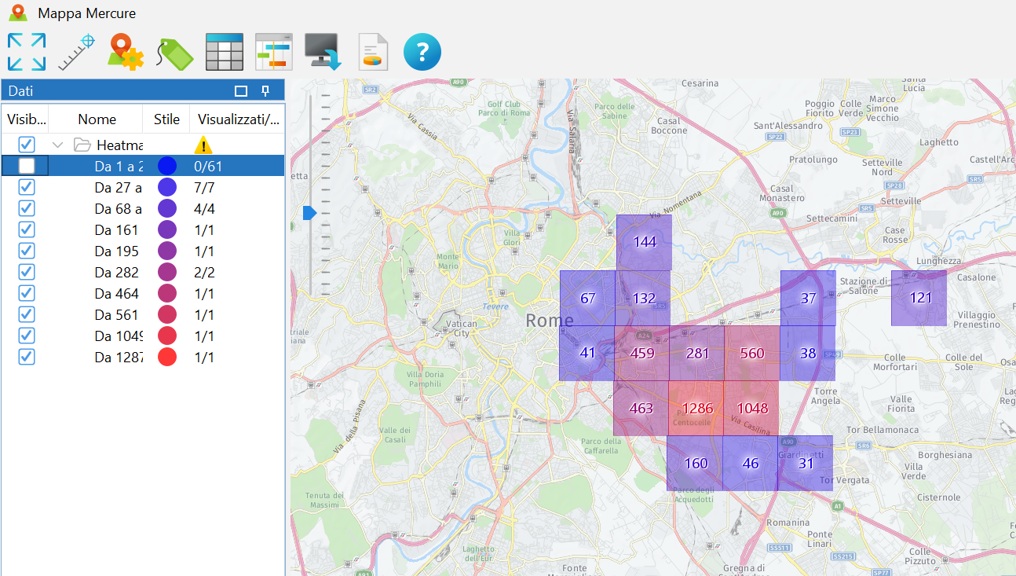Viewport: 1016px width, 576px height.
Task: Click the red color swatch for Da 1287
Action: click(167, 357)
